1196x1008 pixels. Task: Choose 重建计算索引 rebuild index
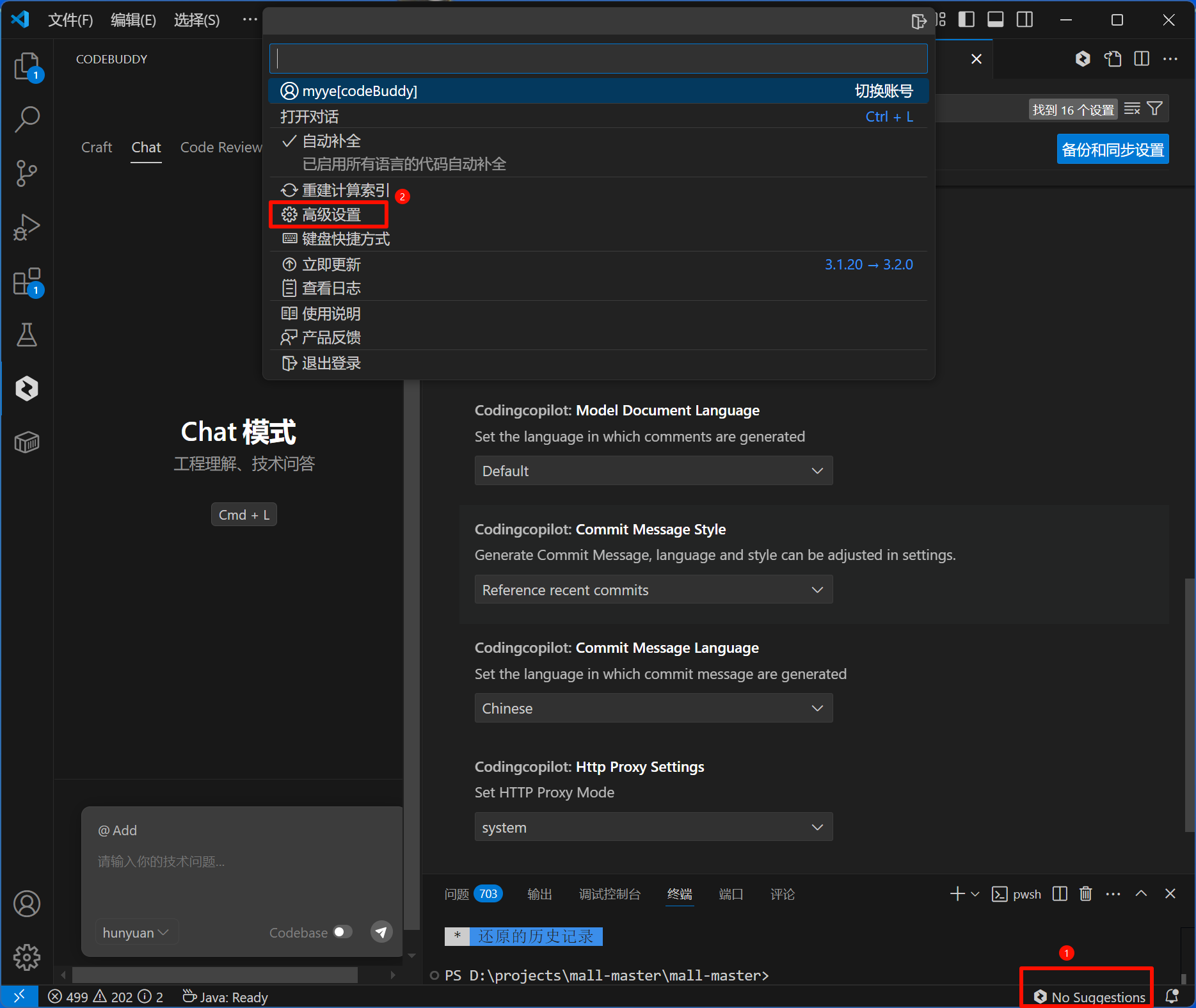pos(598,190)
